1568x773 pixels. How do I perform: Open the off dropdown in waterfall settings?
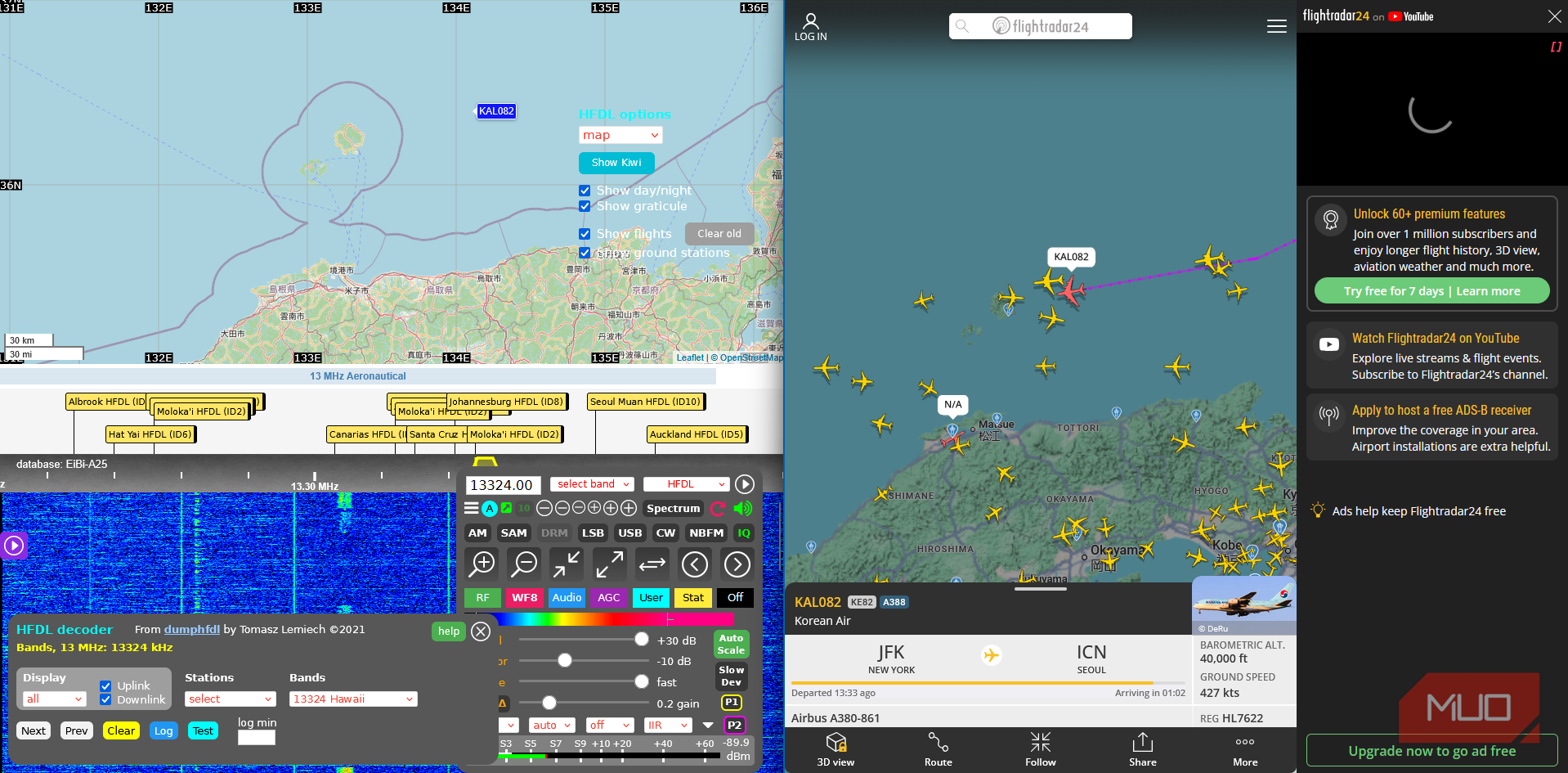point(610,726)
